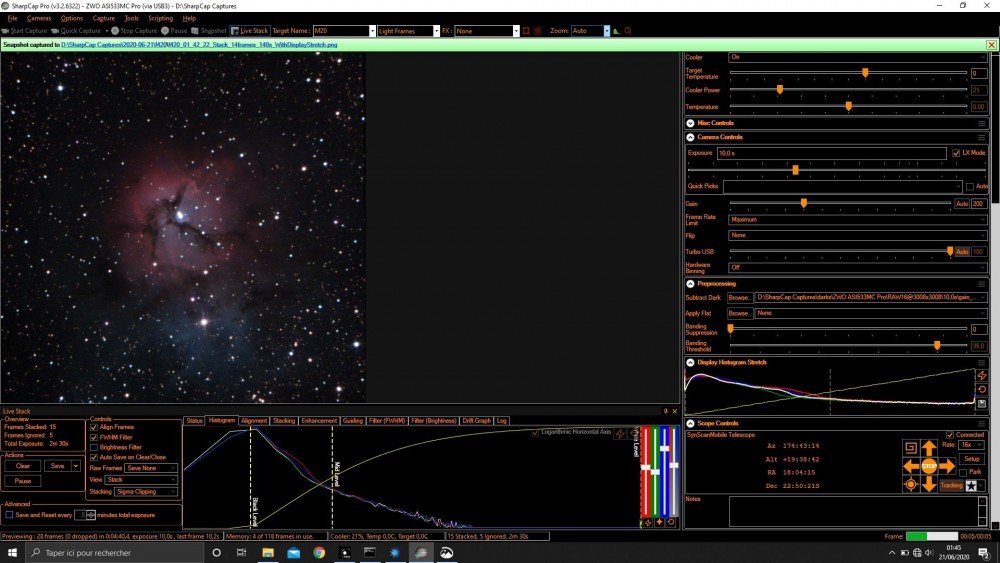Click the Setup button in Scope Controls
This screenshot has height=563, width=1000.
pyautogui.click(x=972, y=458)
